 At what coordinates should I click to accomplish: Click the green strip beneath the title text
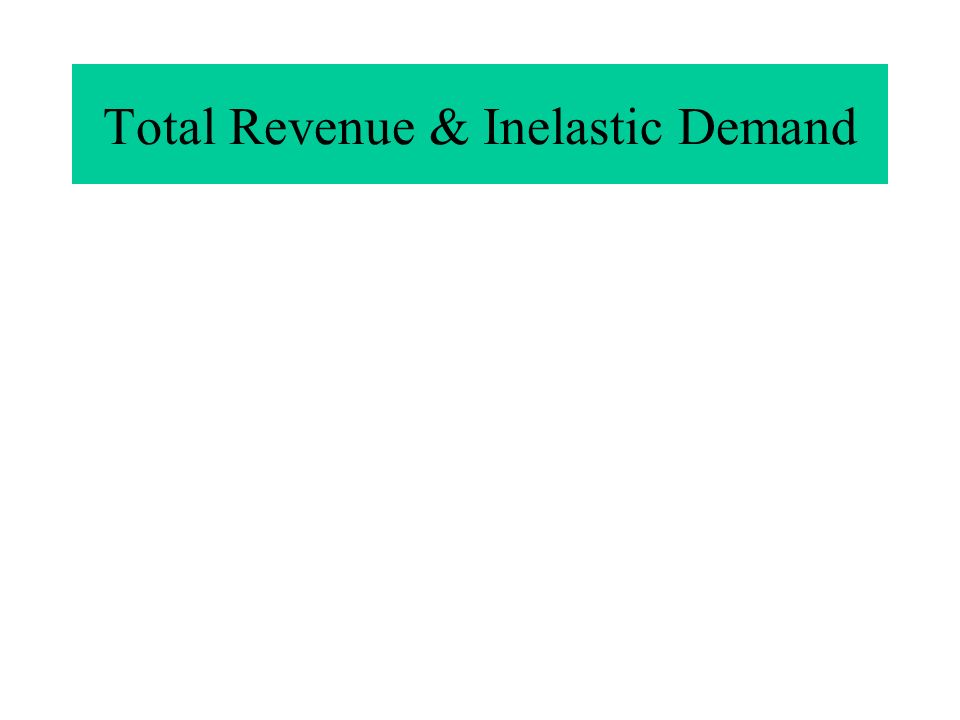click(x=480, y=166)
